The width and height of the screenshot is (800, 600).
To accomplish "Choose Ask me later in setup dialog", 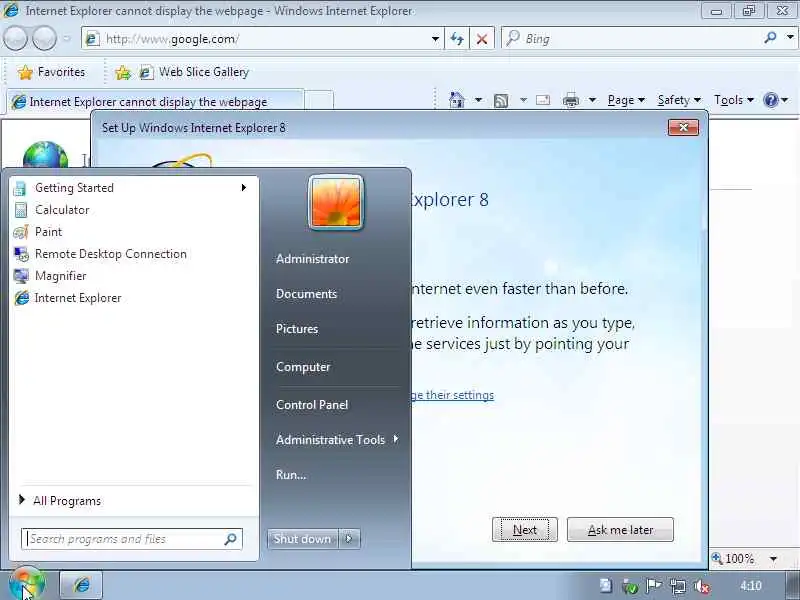I will (620, 530).
